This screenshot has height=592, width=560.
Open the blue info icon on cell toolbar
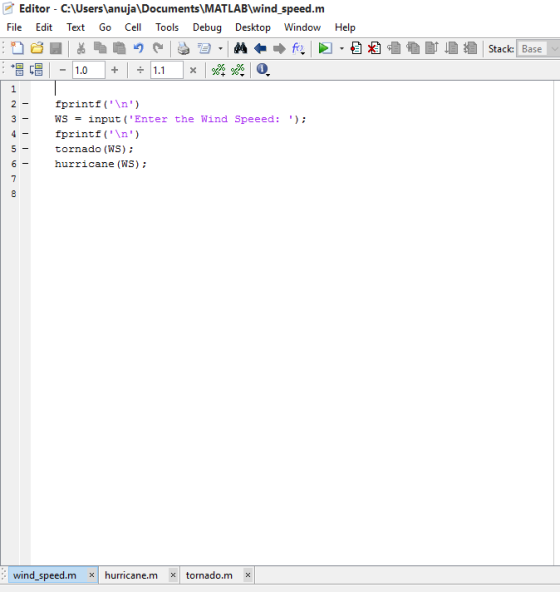point(262,69)
